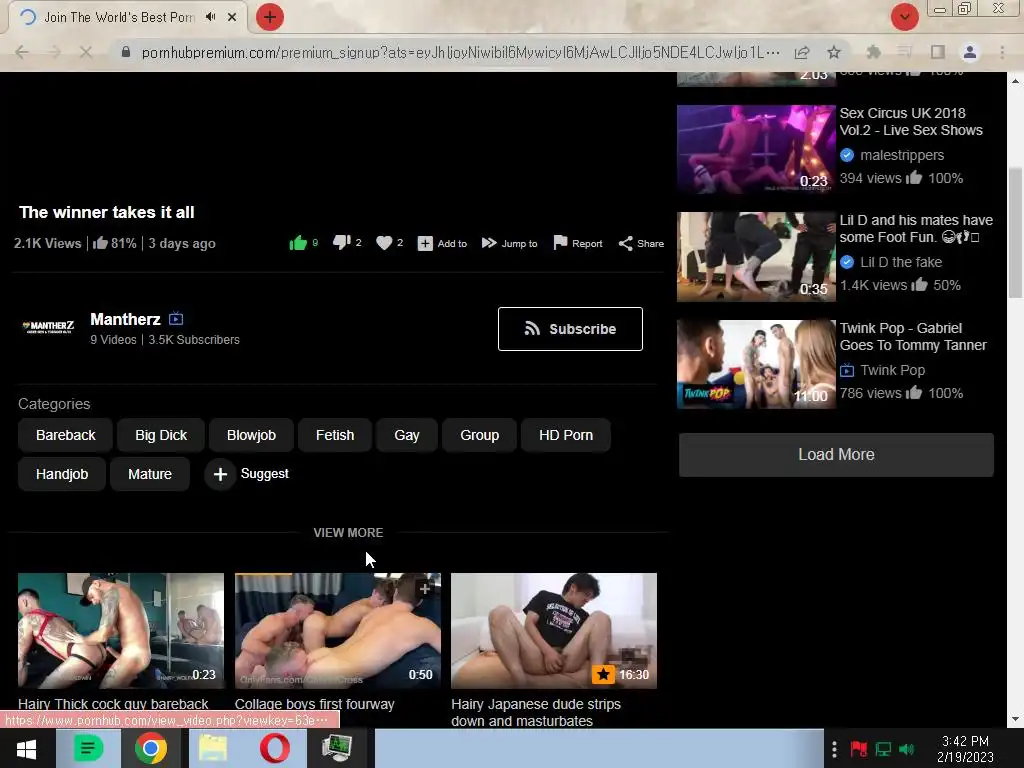Mute the browser tab via speaker icon
1024x768 pixels.
click(x=210, y=17)
